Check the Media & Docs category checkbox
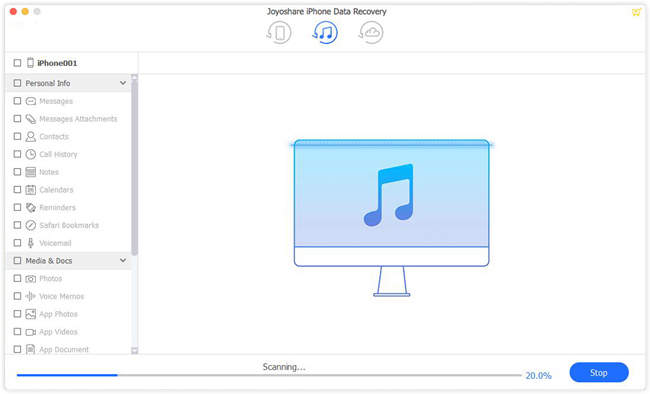This screenshot has width=650, height=394. (17, 261)
